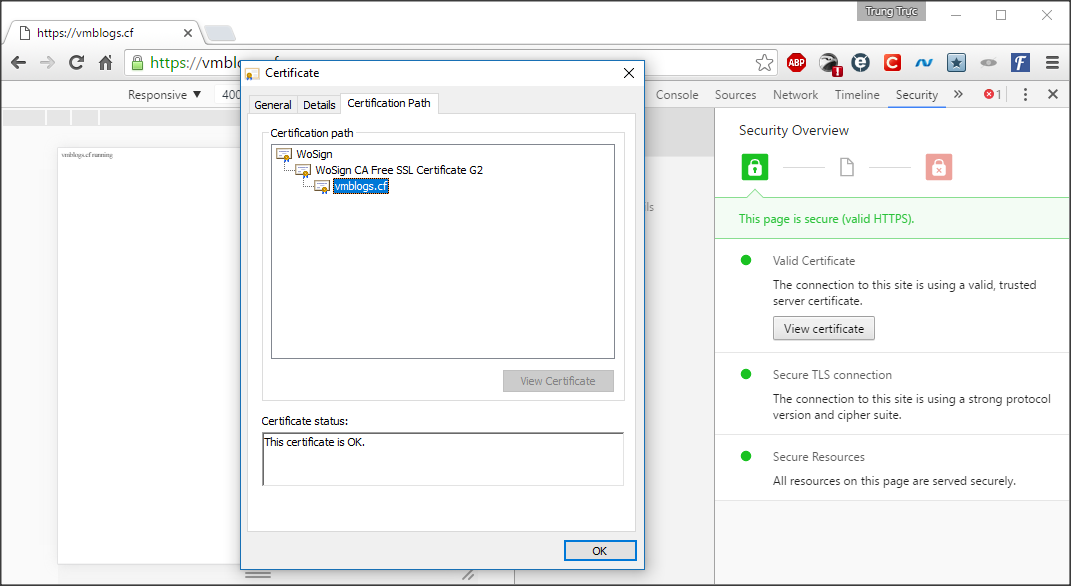Image resolution: width=1071 pixels, height=586 pixels.
Task: Open the Details certificate tab
Action: coord(319,105)
